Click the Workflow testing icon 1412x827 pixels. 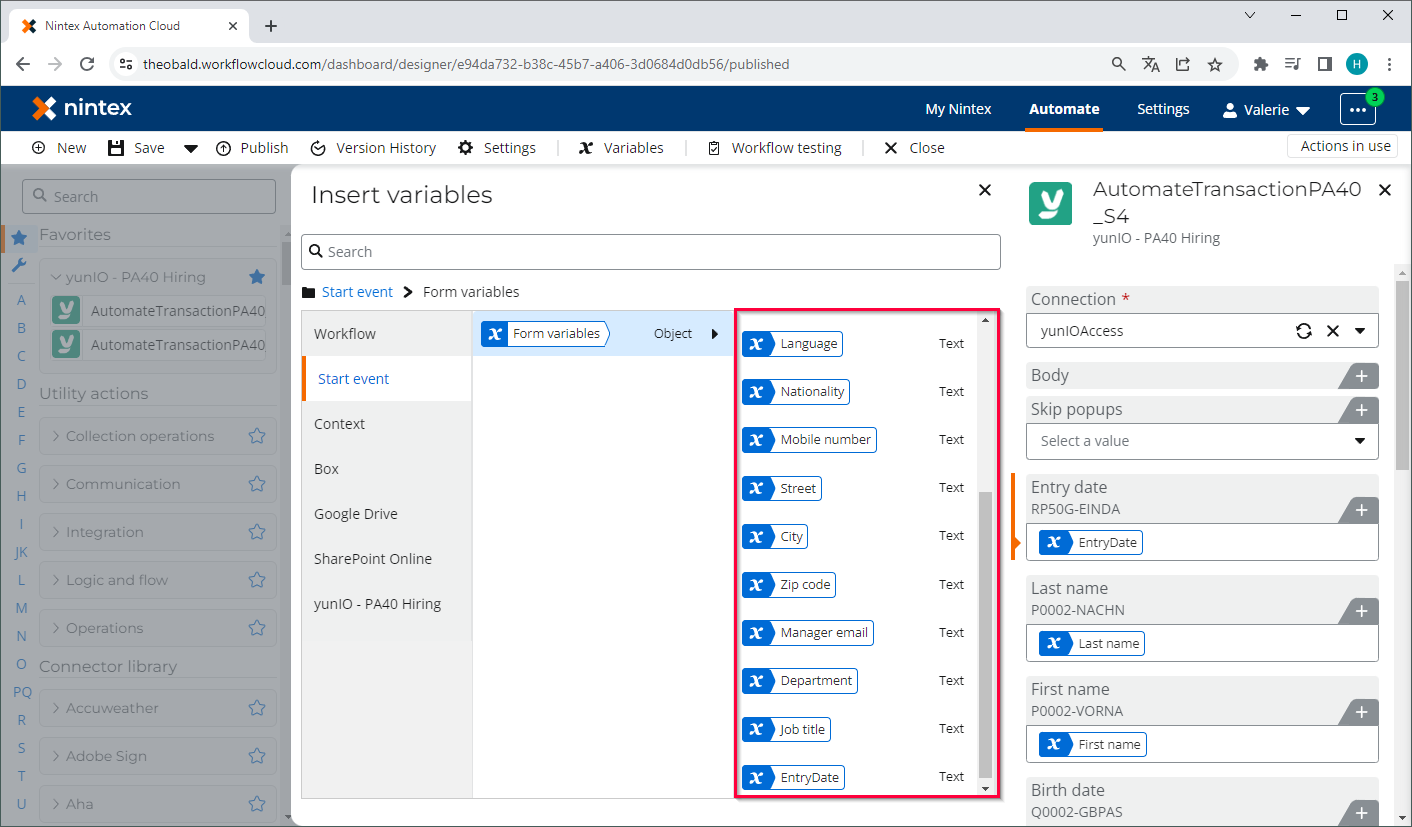tap(714, 147)
